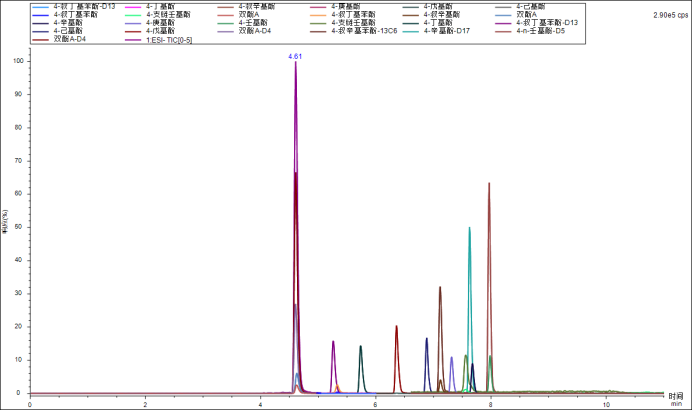Click the 10 tick on the x-axis
This screenshot has height=411, width=693.
point(605,404)
